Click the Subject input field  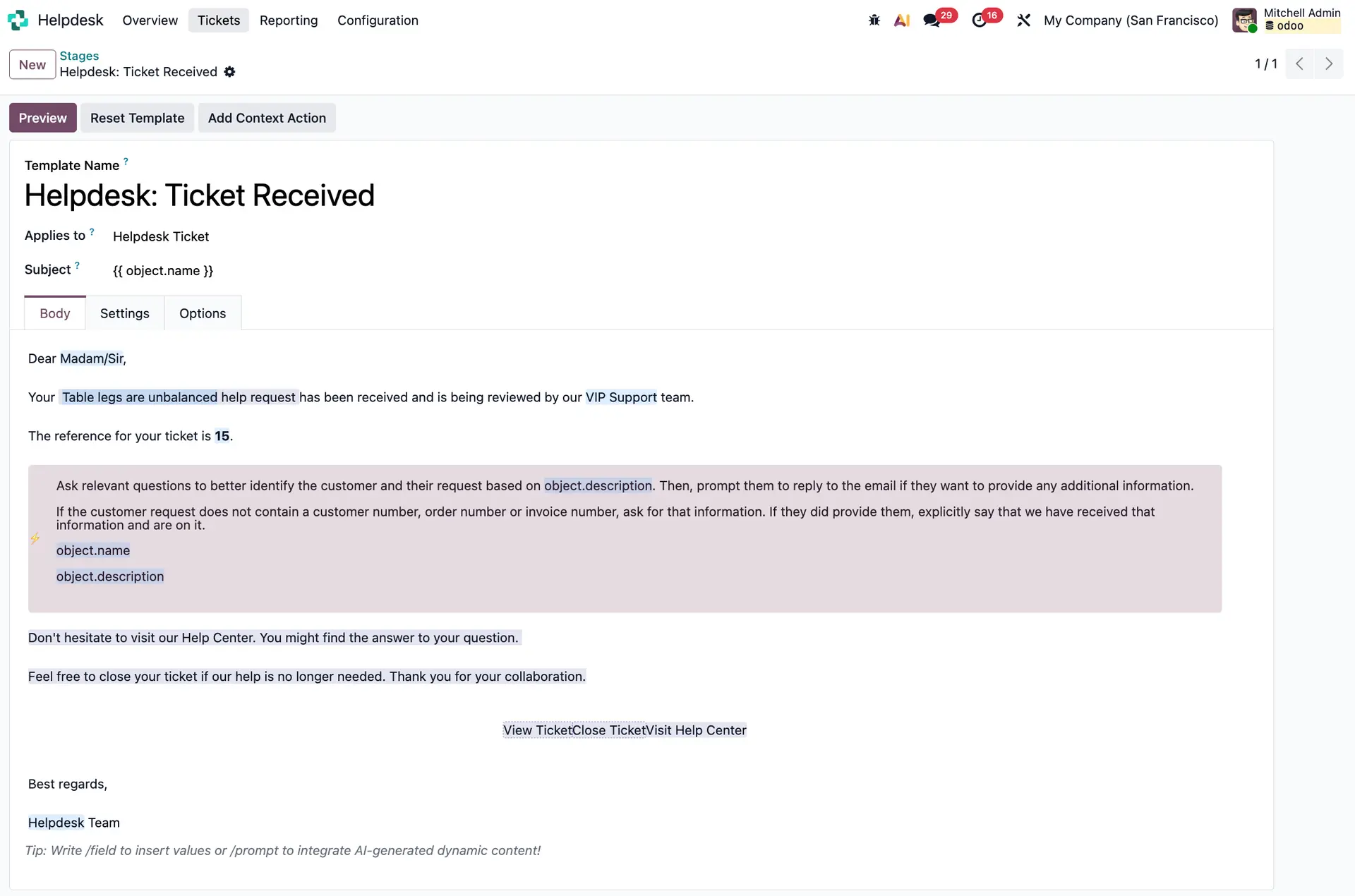click(x=423, y=271)
